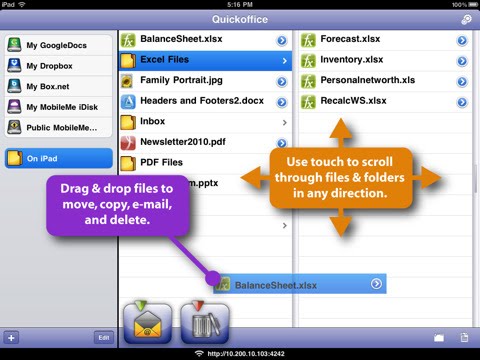
Task: Open Newsletter2010.pdf file name
Action: pyautogui.click(x=183, y=142)
